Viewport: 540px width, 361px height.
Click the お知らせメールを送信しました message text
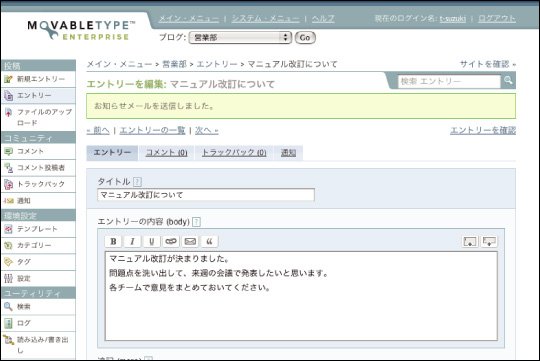pos(154,106)
